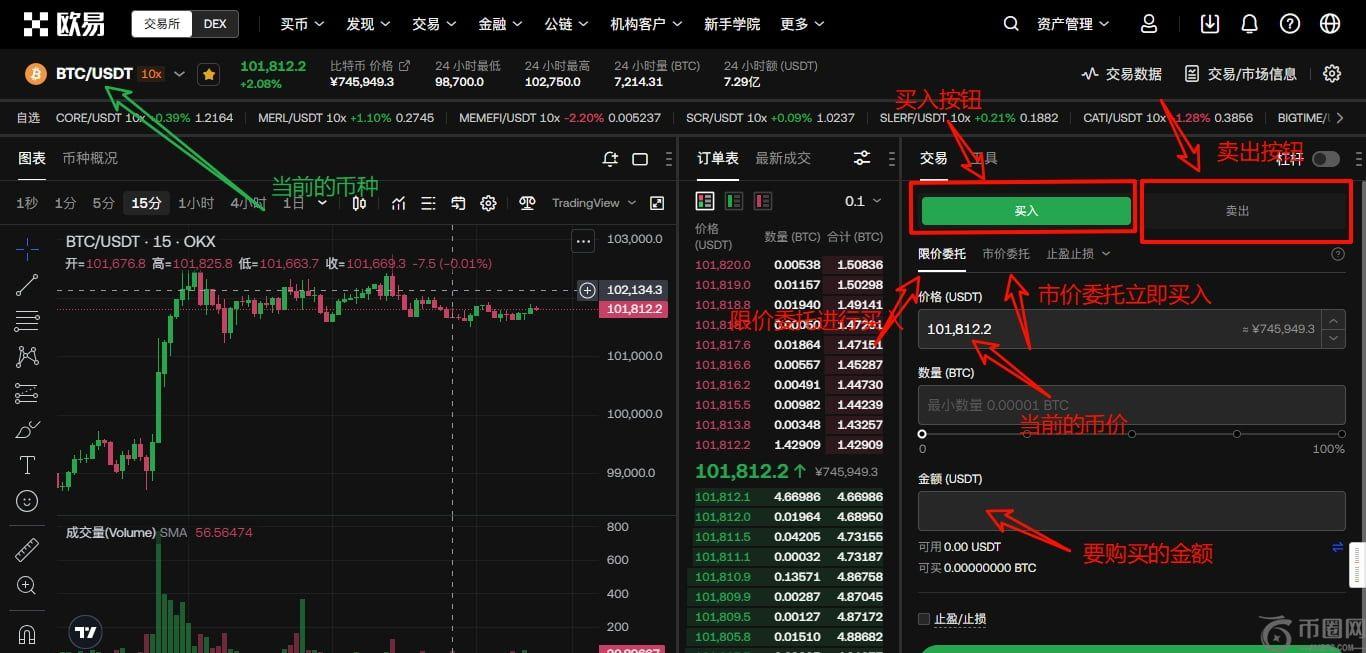Click the green 买入 button

point(1026,211)
